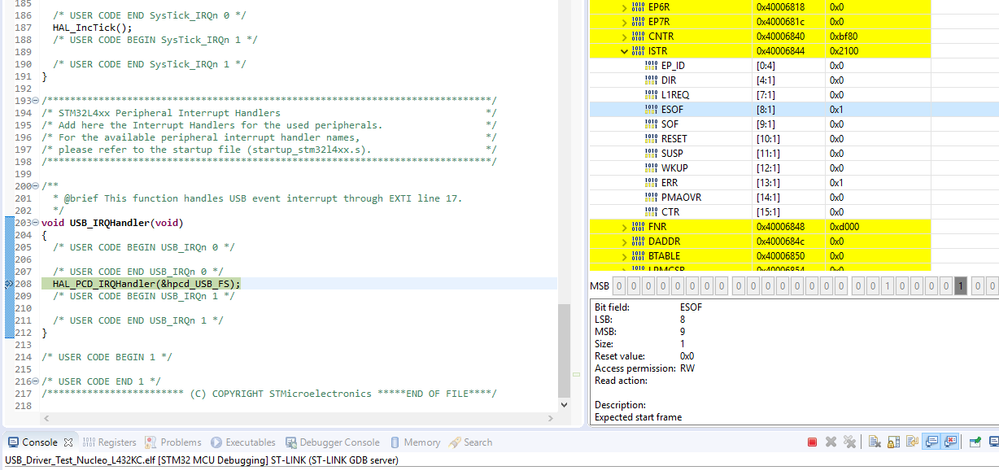
Task: Switch to the Problems tab
Action: pos(173,442)
